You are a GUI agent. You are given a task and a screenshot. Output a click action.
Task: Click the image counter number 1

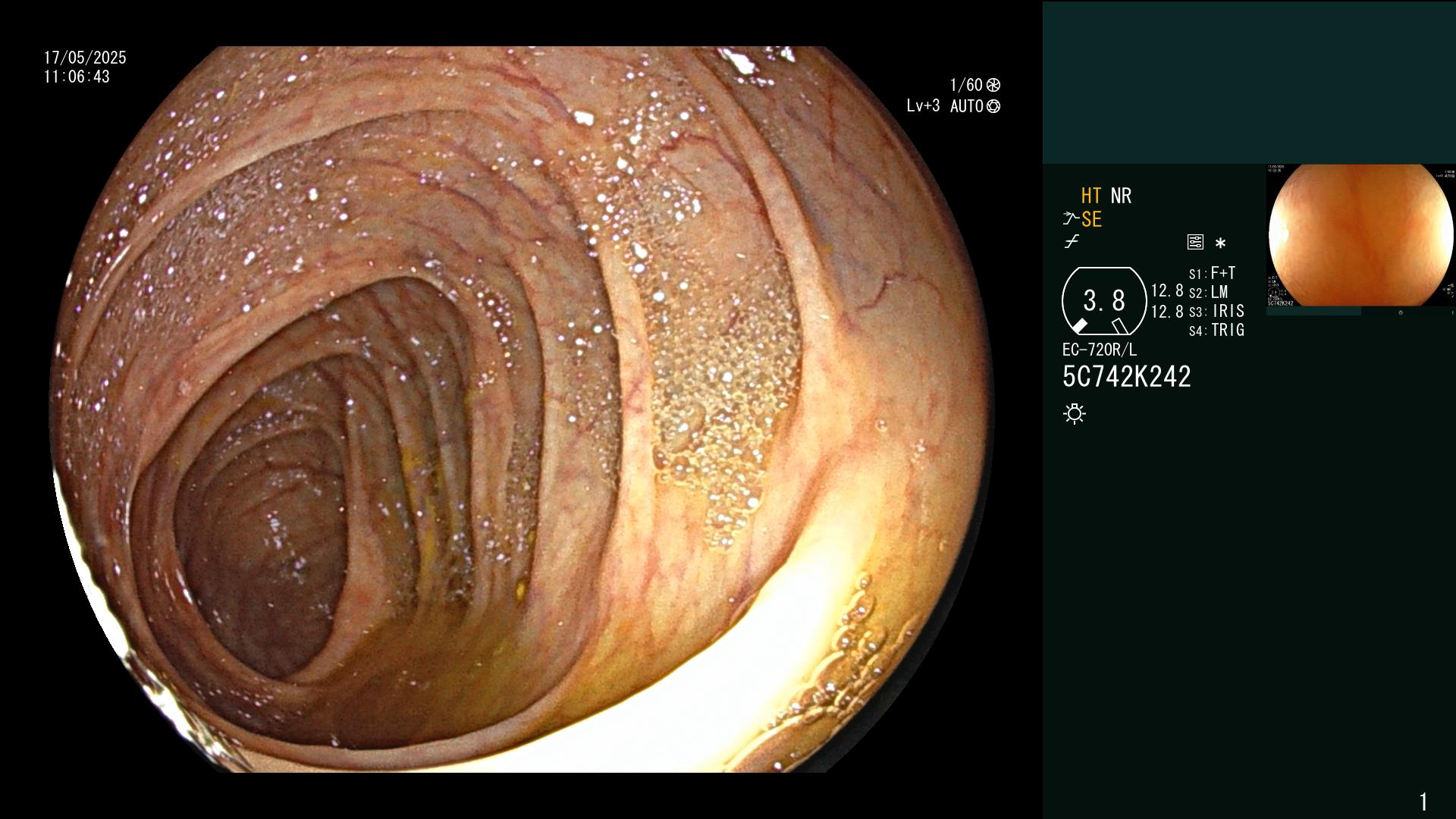1423,802
